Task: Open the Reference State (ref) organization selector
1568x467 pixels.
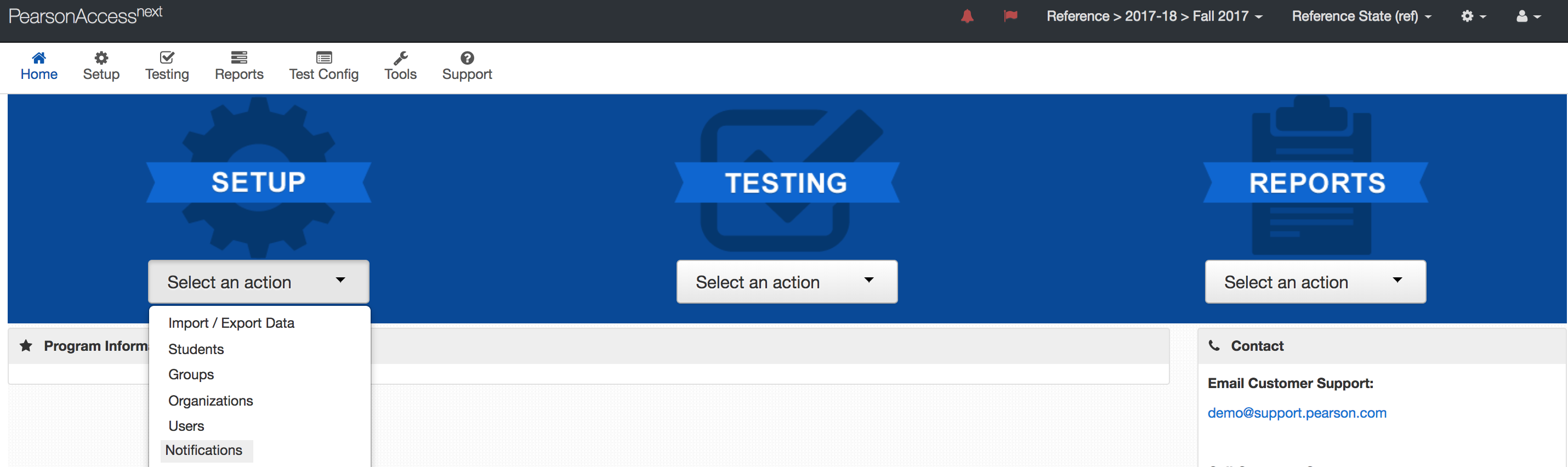Action: (x=1361, y=16)
